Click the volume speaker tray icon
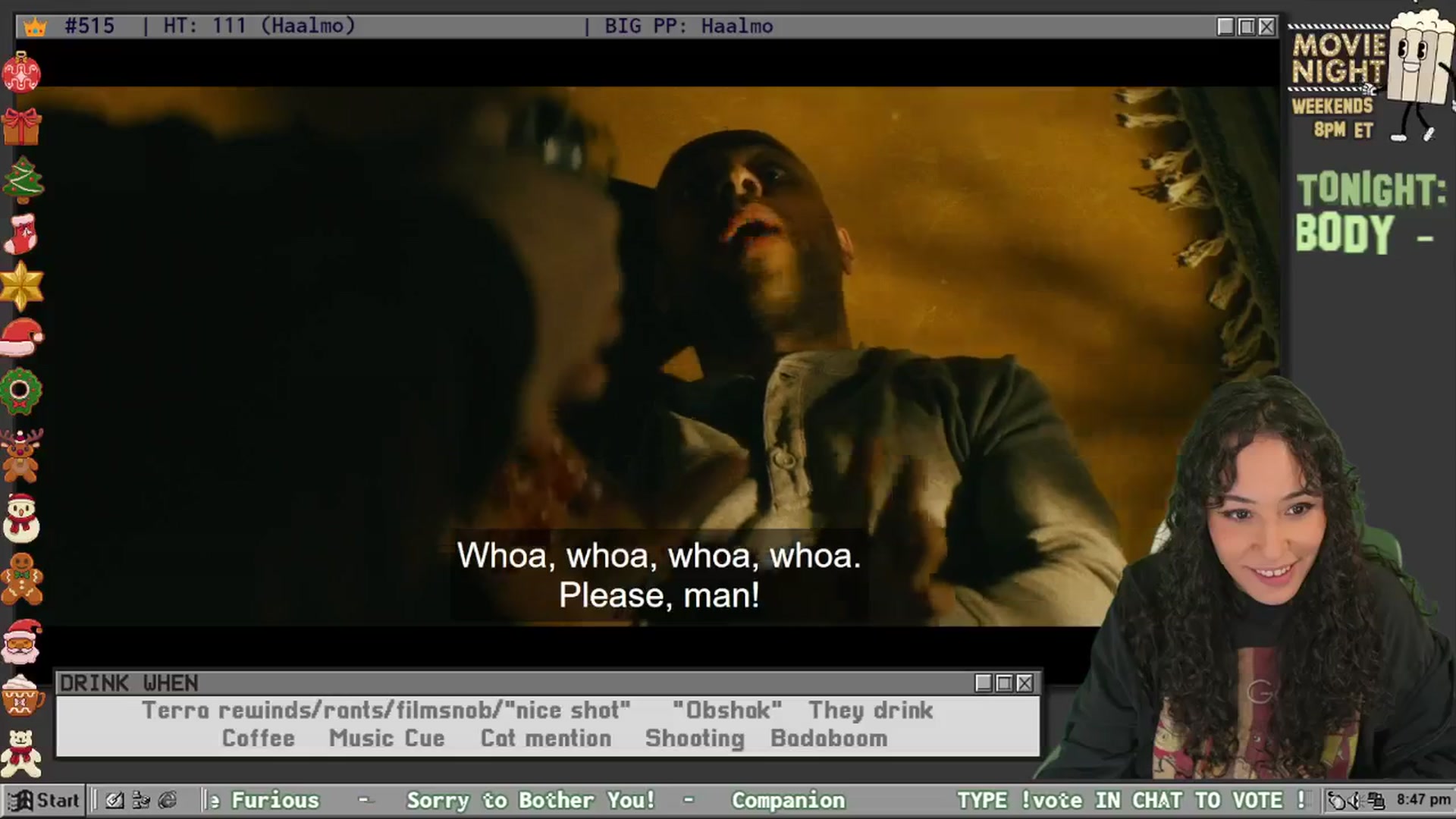 coord(1357,800)
